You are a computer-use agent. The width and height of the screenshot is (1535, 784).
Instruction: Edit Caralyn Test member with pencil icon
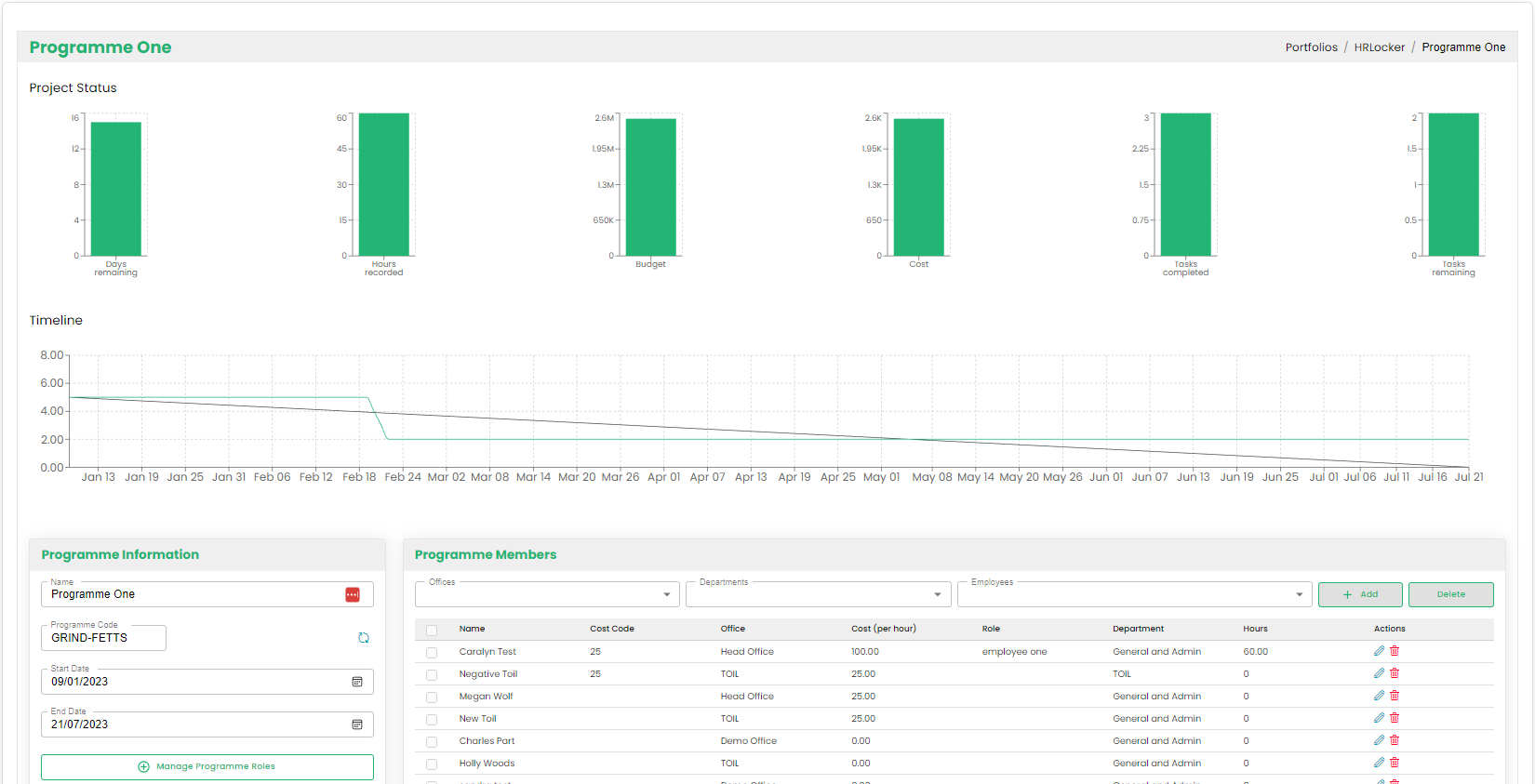click(1379, 651)
